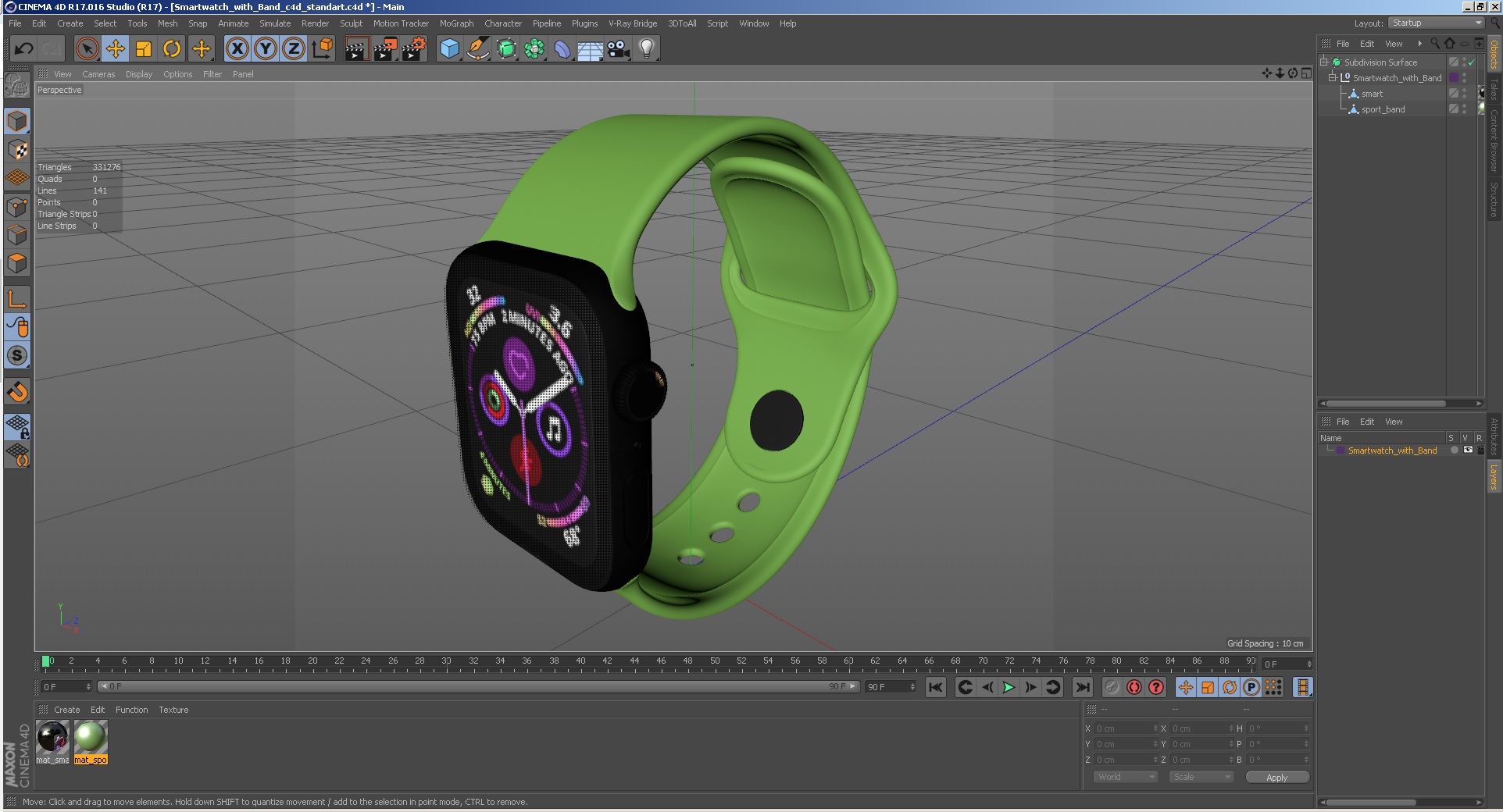Select the smart object in tree

[1372, 94]
